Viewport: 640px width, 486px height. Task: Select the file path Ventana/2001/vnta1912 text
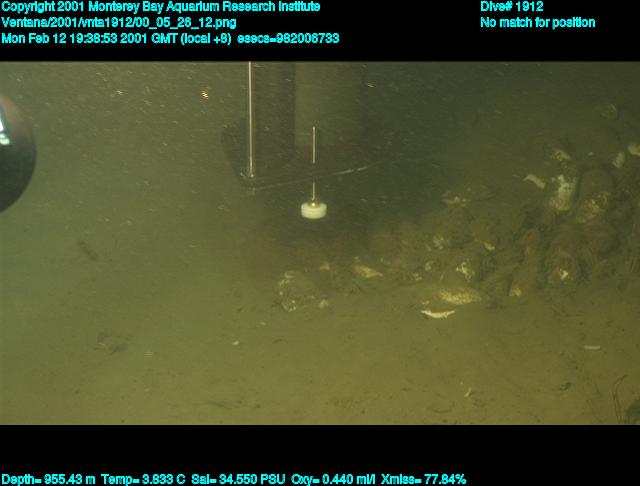119,22
